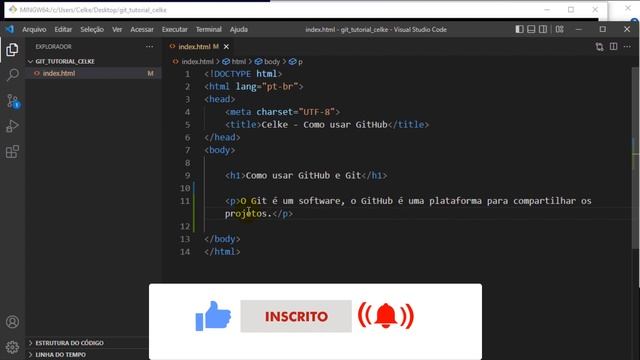This screenshot has width=640, height=360.
Task: Collapse the GIT_TUTORIAL_CELKE folder
Action: click(x=94, y=61)
